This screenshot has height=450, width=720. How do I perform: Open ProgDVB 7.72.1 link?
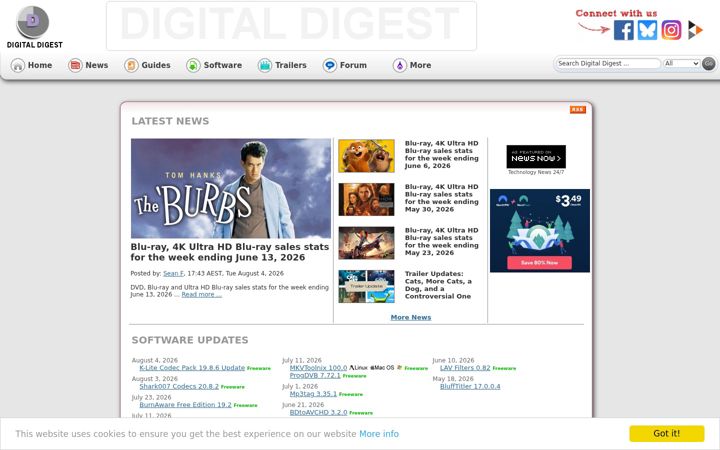point(315,376)
